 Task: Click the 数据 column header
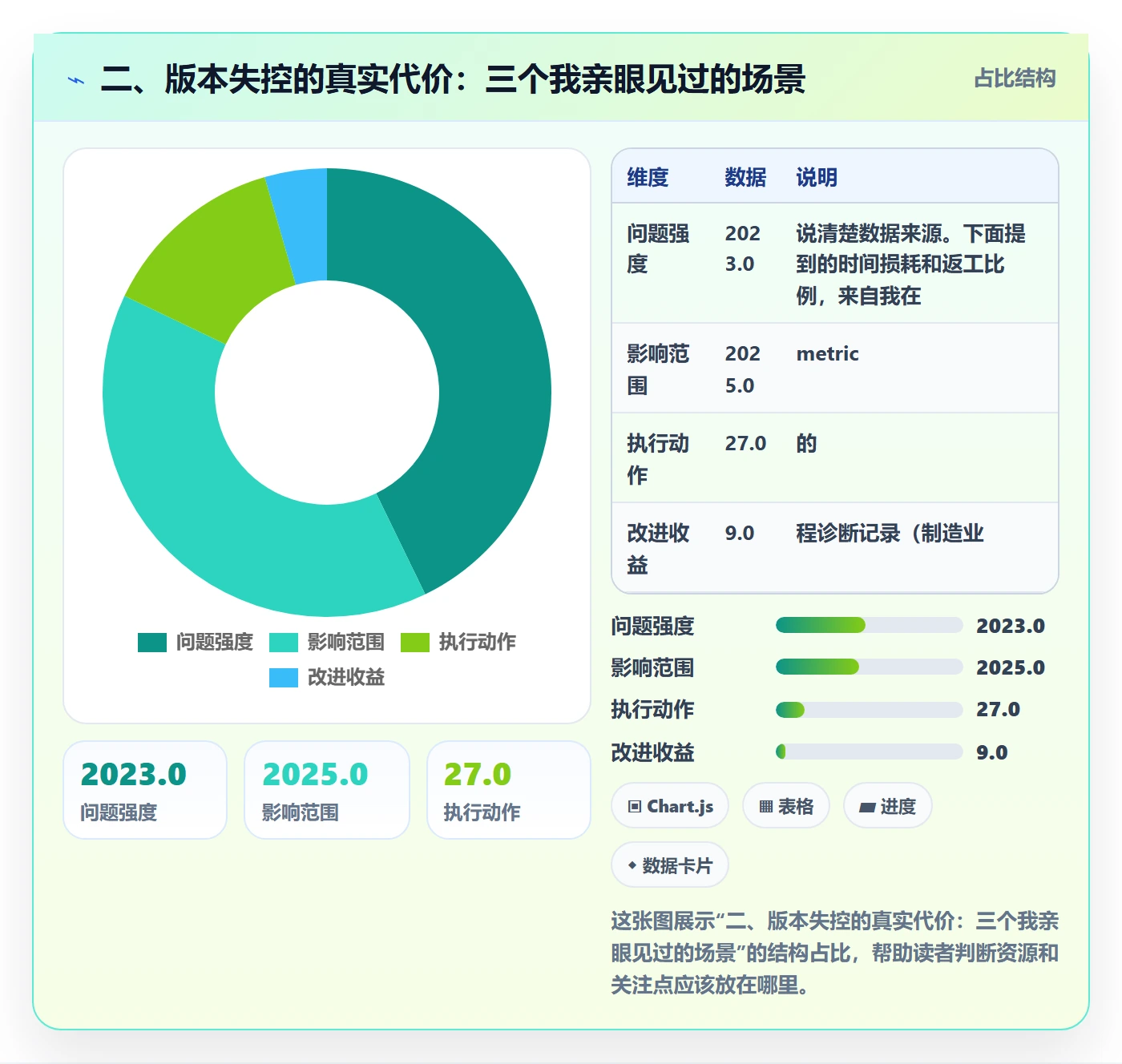(745, 177)
